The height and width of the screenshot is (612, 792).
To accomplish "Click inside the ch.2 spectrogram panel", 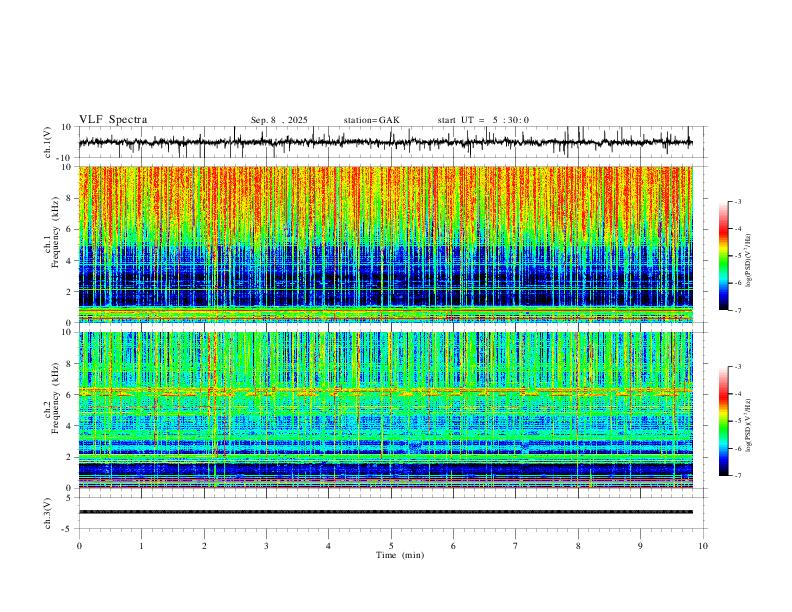I will point(385,410).
